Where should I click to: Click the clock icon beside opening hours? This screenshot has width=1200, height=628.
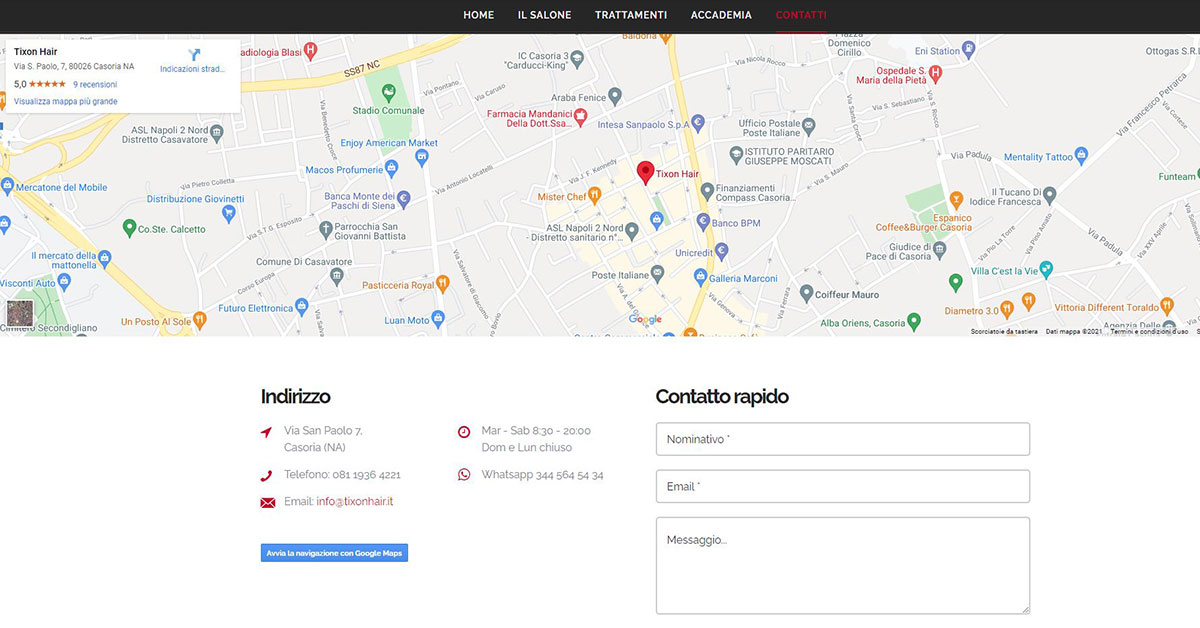pos(464,432)
